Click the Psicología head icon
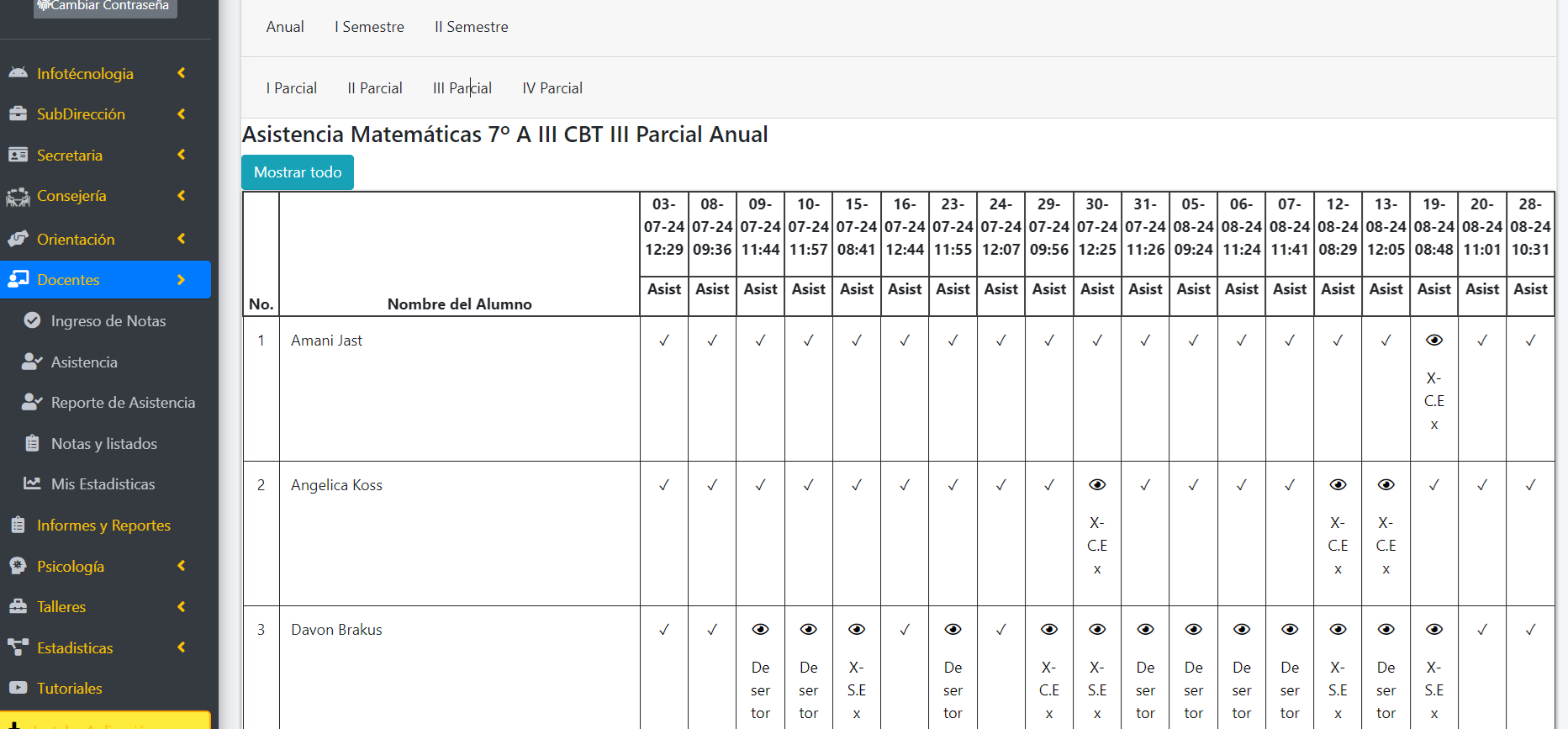This screenshot has height=729, width=1568. [18, 566]
